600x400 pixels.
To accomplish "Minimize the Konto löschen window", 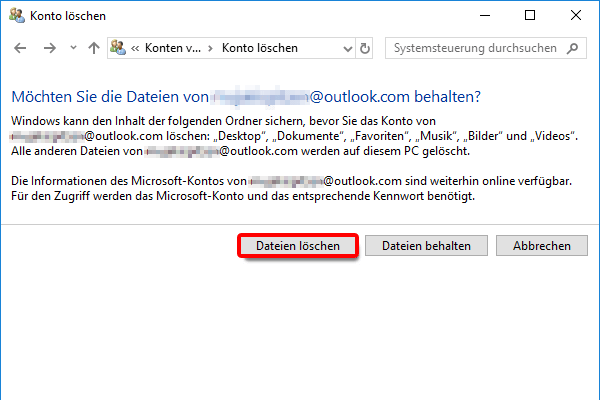I will click(485, 16).
